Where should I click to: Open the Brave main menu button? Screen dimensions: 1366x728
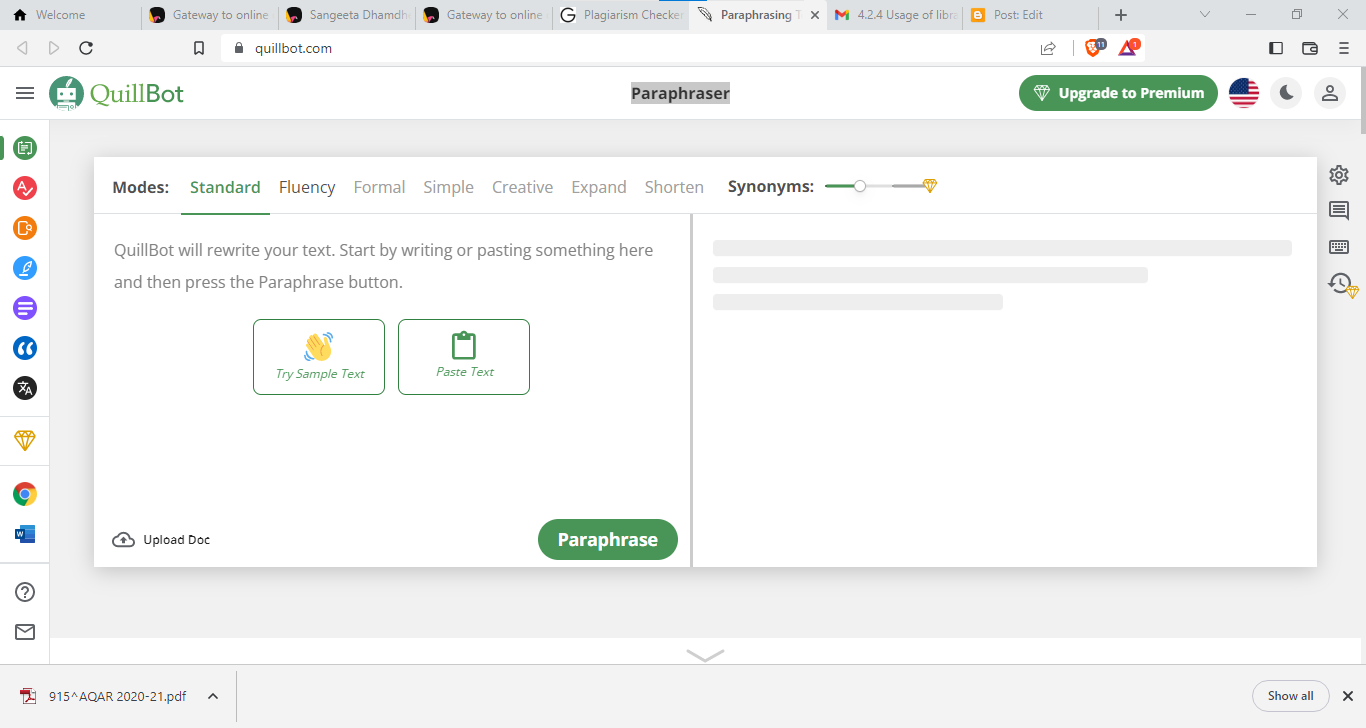[1344, 48]
